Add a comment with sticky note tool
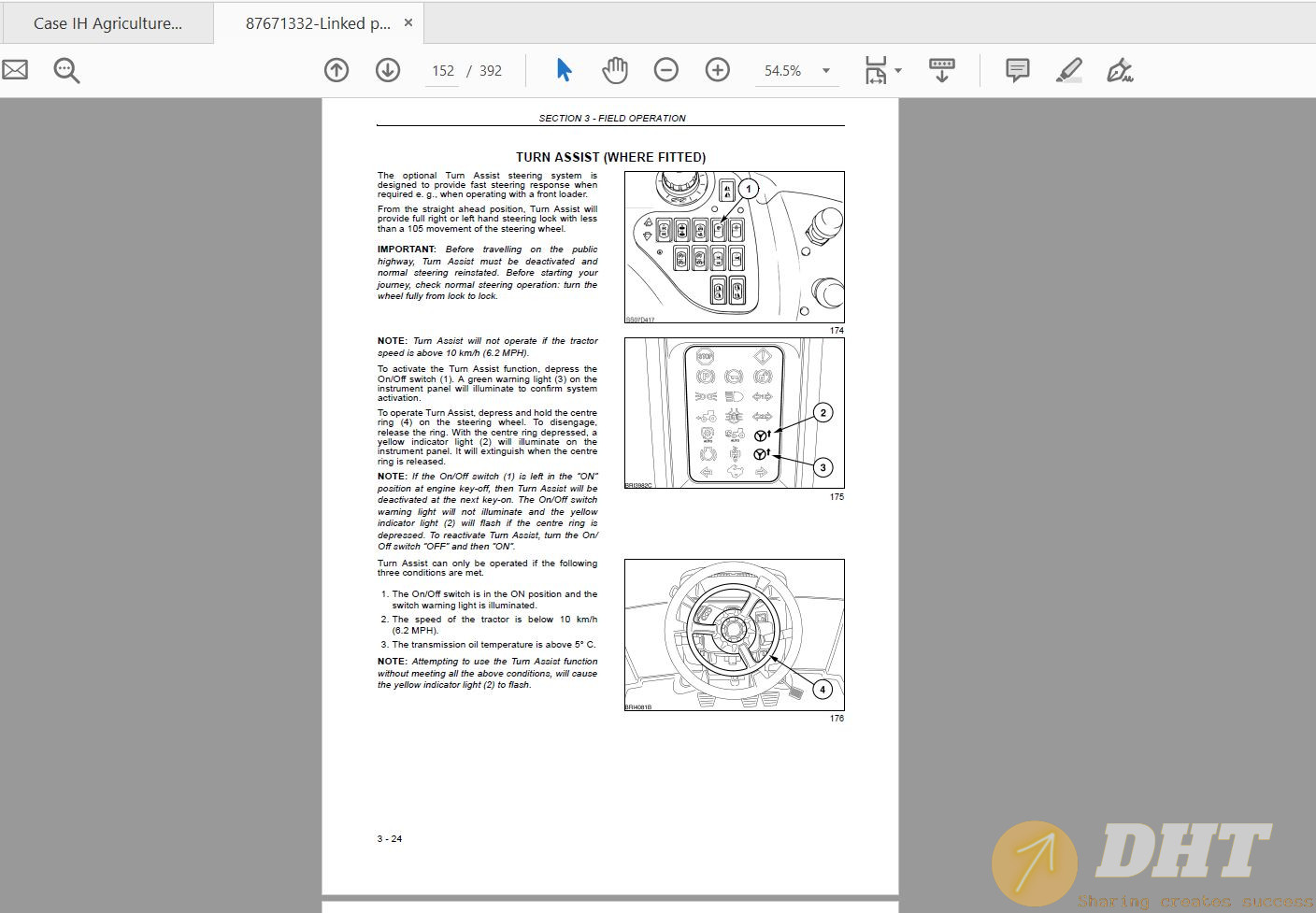Screen dimensions: 1316x913 pyautogui.click(x=1017, y=70)
